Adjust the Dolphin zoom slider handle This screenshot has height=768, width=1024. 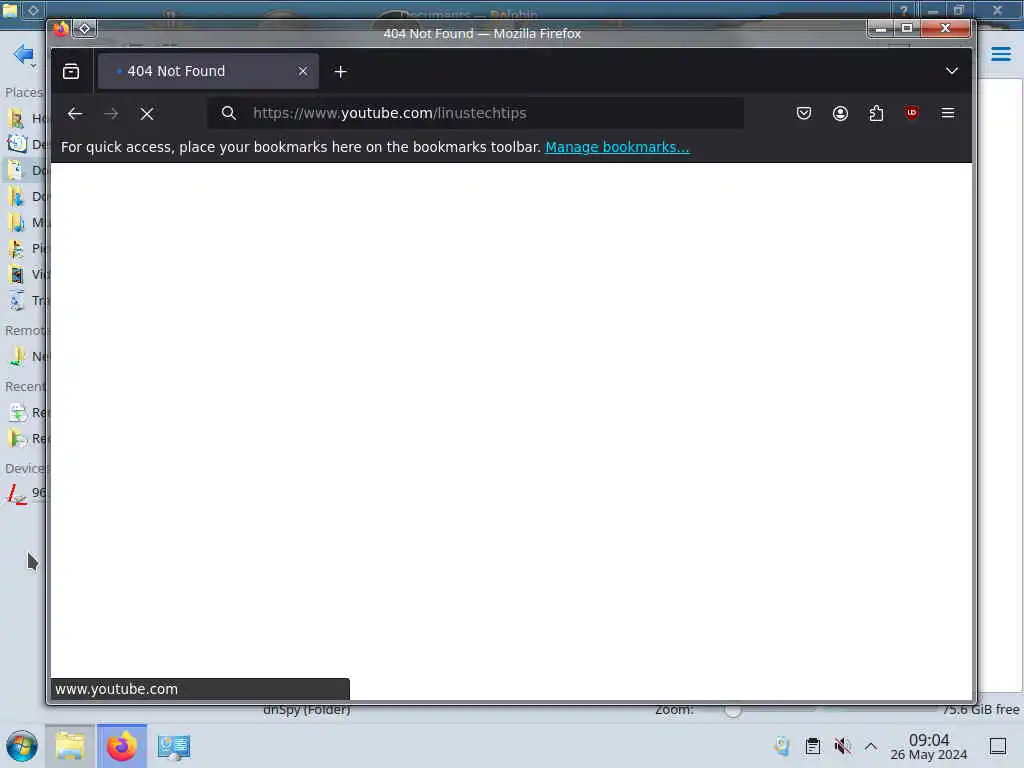[x=733, y=711]
